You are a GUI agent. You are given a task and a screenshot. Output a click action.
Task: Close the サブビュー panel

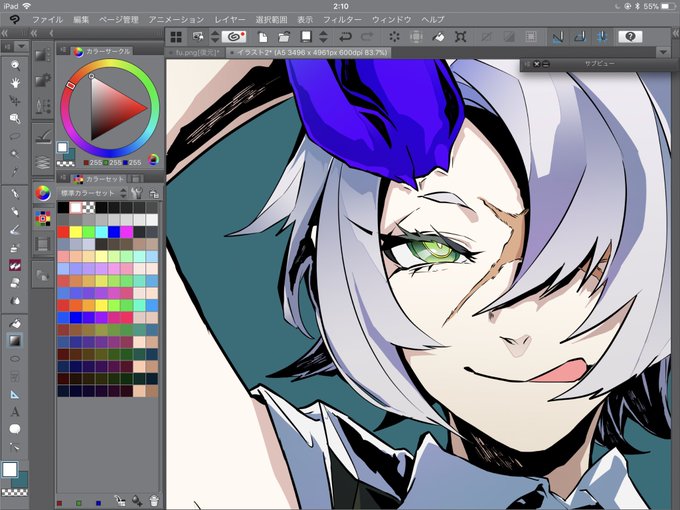pyautogui.click(x=536, y=64)
